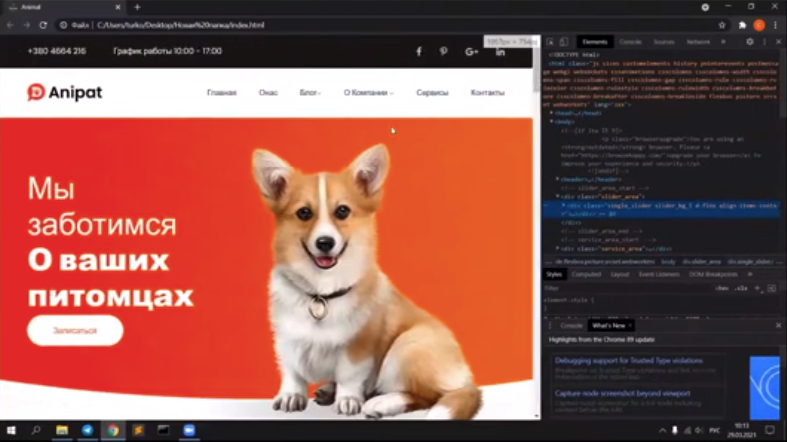The width and height of the screenshot is (787, 442).
Task: Open a new browser tab
Action: [137, 7]
